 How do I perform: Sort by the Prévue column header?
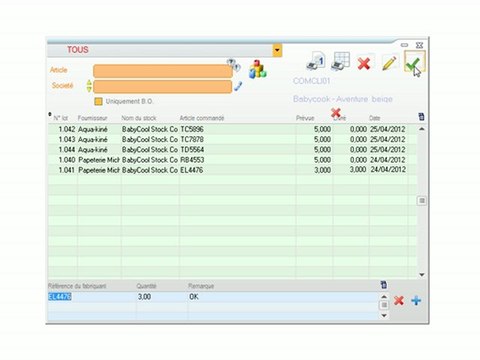(305, 118)
